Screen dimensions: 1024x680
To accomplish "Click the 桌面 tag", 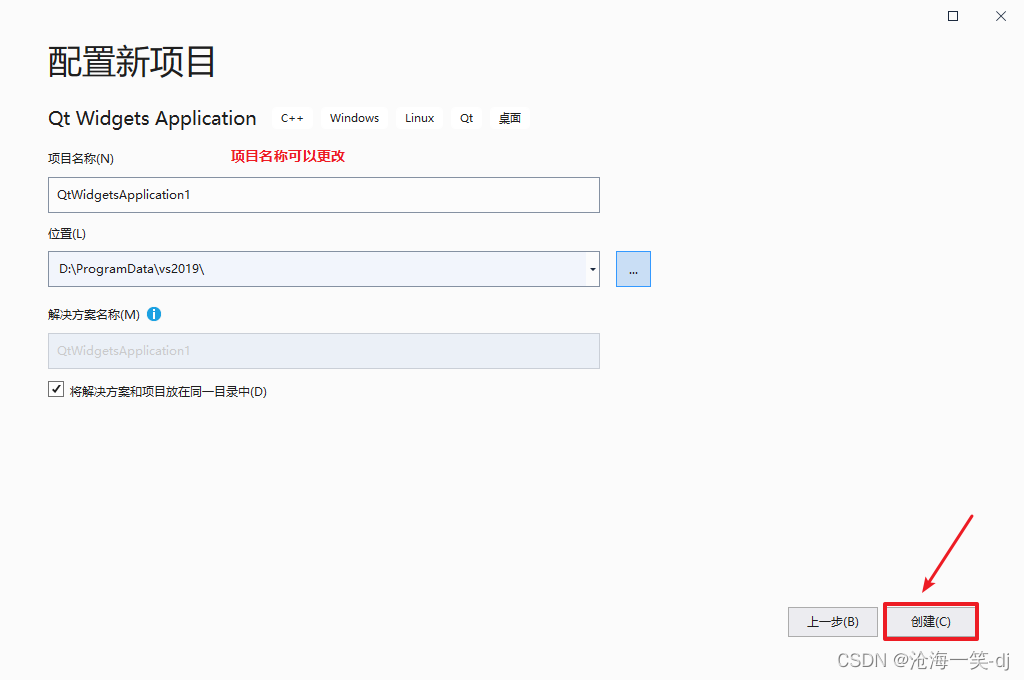I will click(x=509, y=118).
